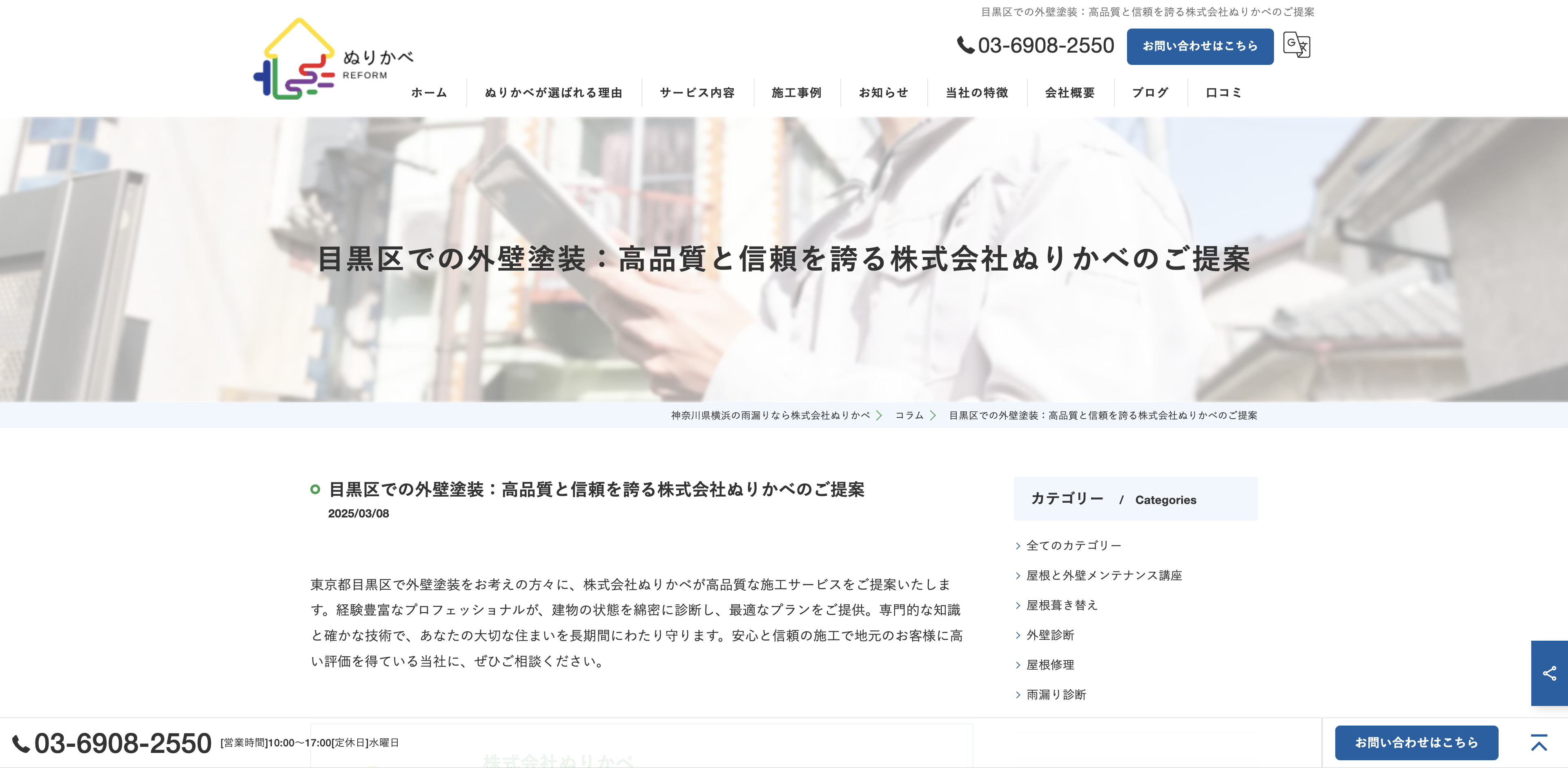Click the green bullet beside article title
The image size is (1568, 768).
[315, 489]
